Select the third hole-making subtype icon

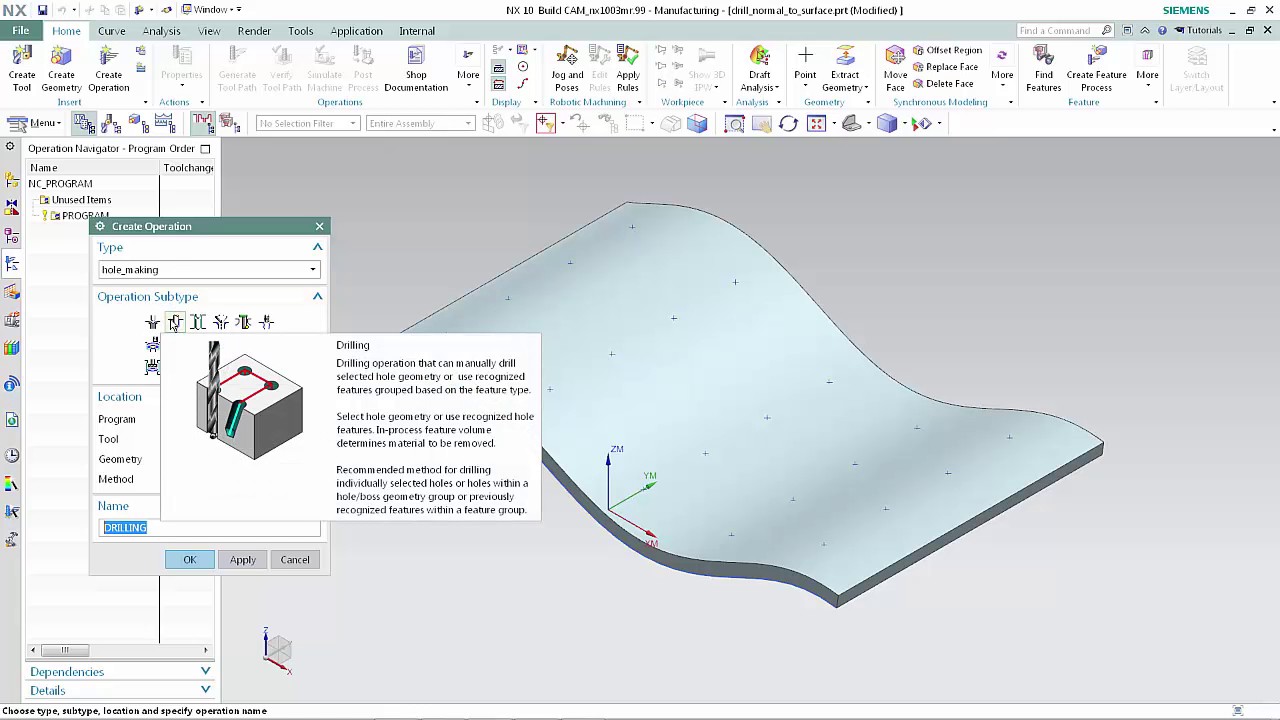click(x=198, y=322)
